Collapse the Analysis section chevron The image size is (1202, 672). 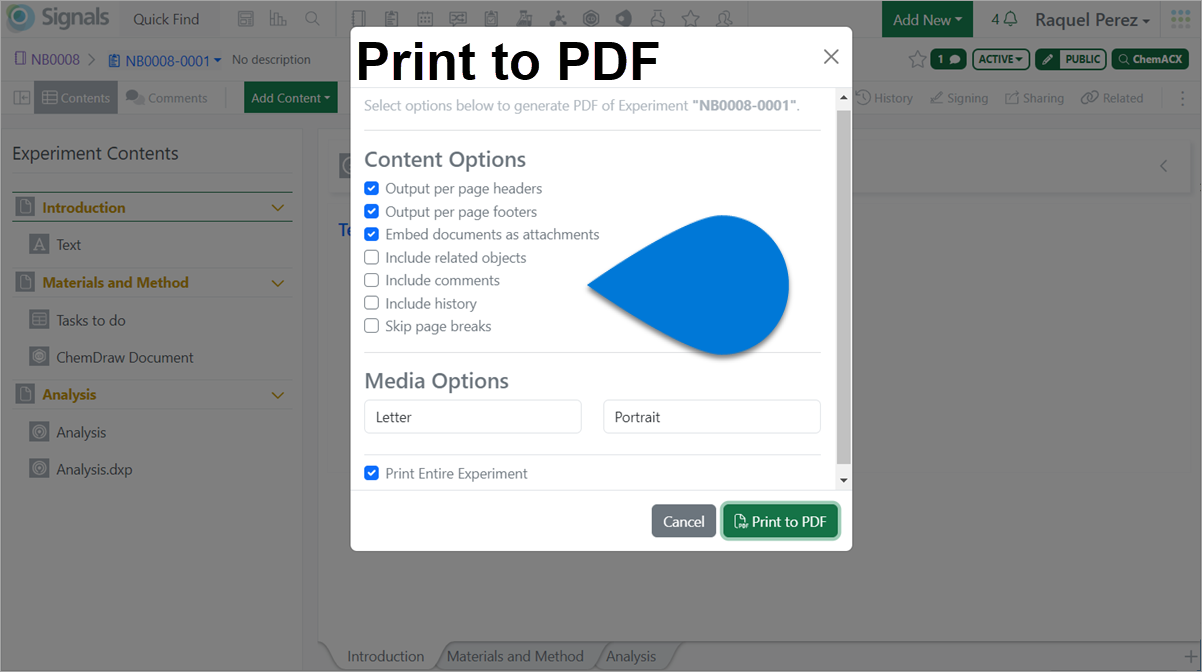pos(278,395)
